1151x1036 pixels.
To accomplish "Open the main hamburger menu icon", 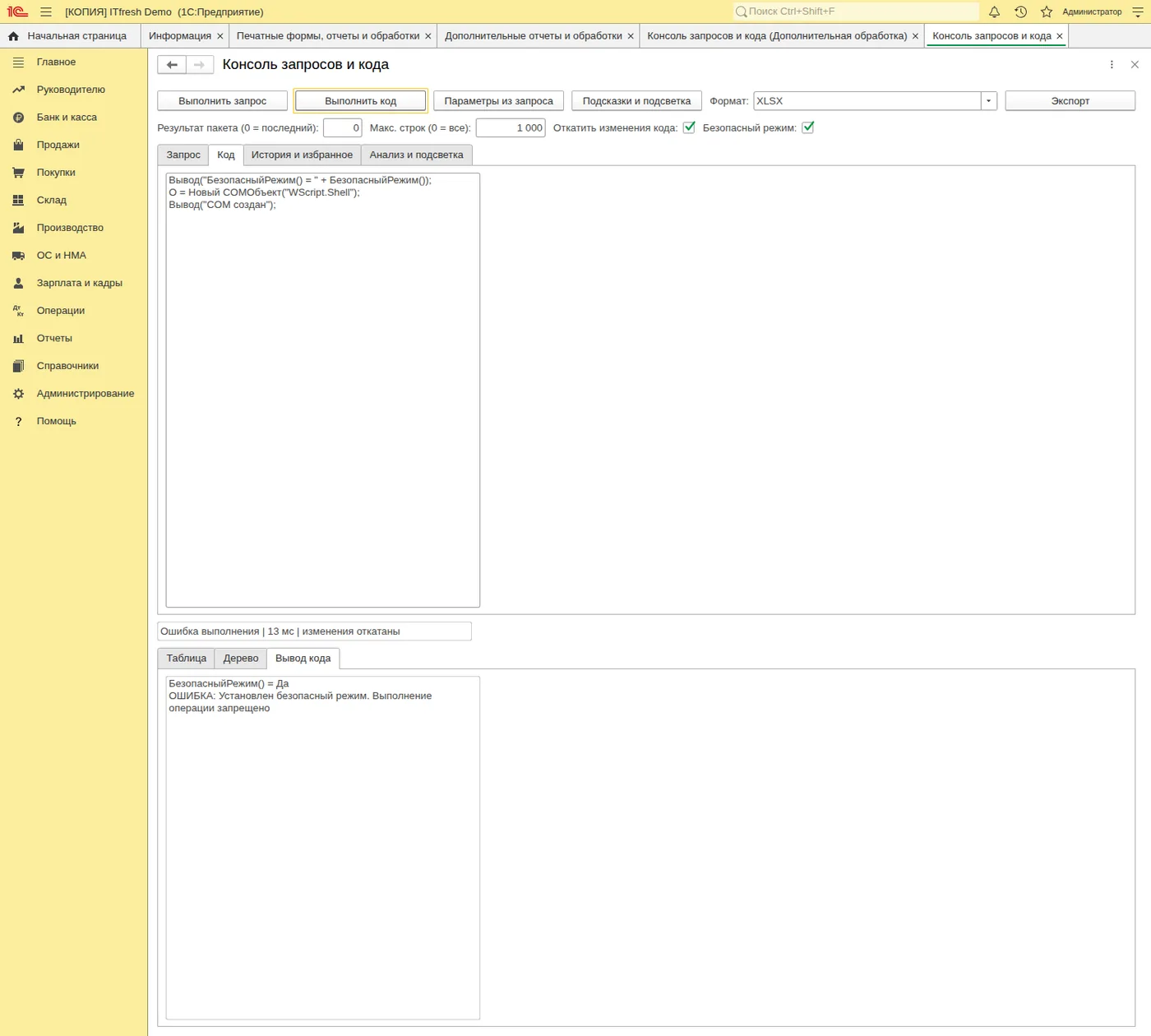I will (x=46, y=12).
